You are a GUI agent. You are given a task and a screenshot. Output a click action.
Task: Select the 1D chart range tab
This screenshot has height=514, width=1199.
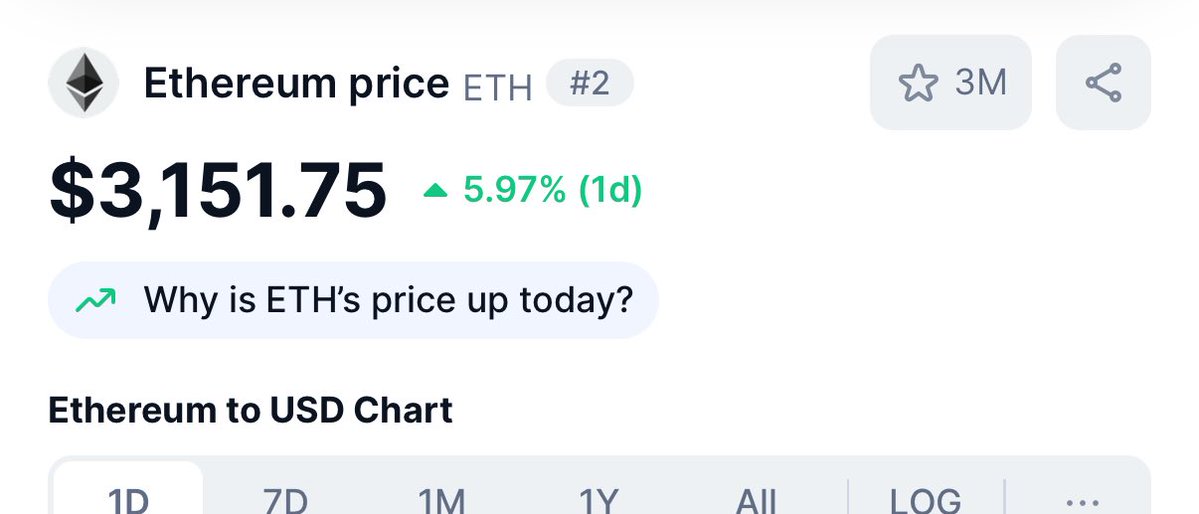click(128, 501)
